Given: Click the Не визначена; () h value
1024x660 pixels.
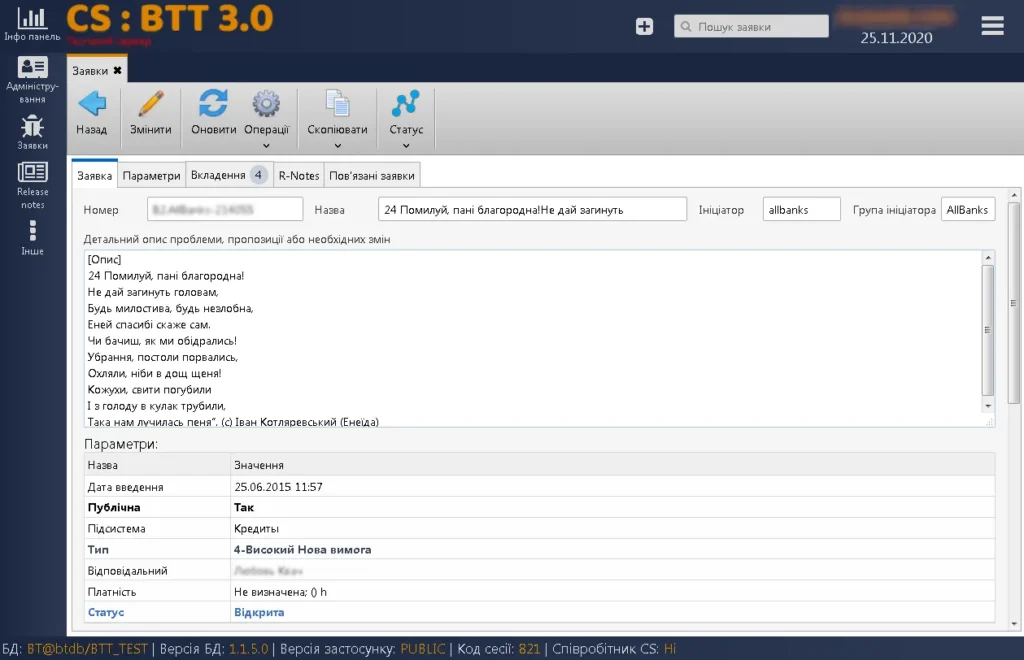Looking at the screenshot, I should 280,591.
